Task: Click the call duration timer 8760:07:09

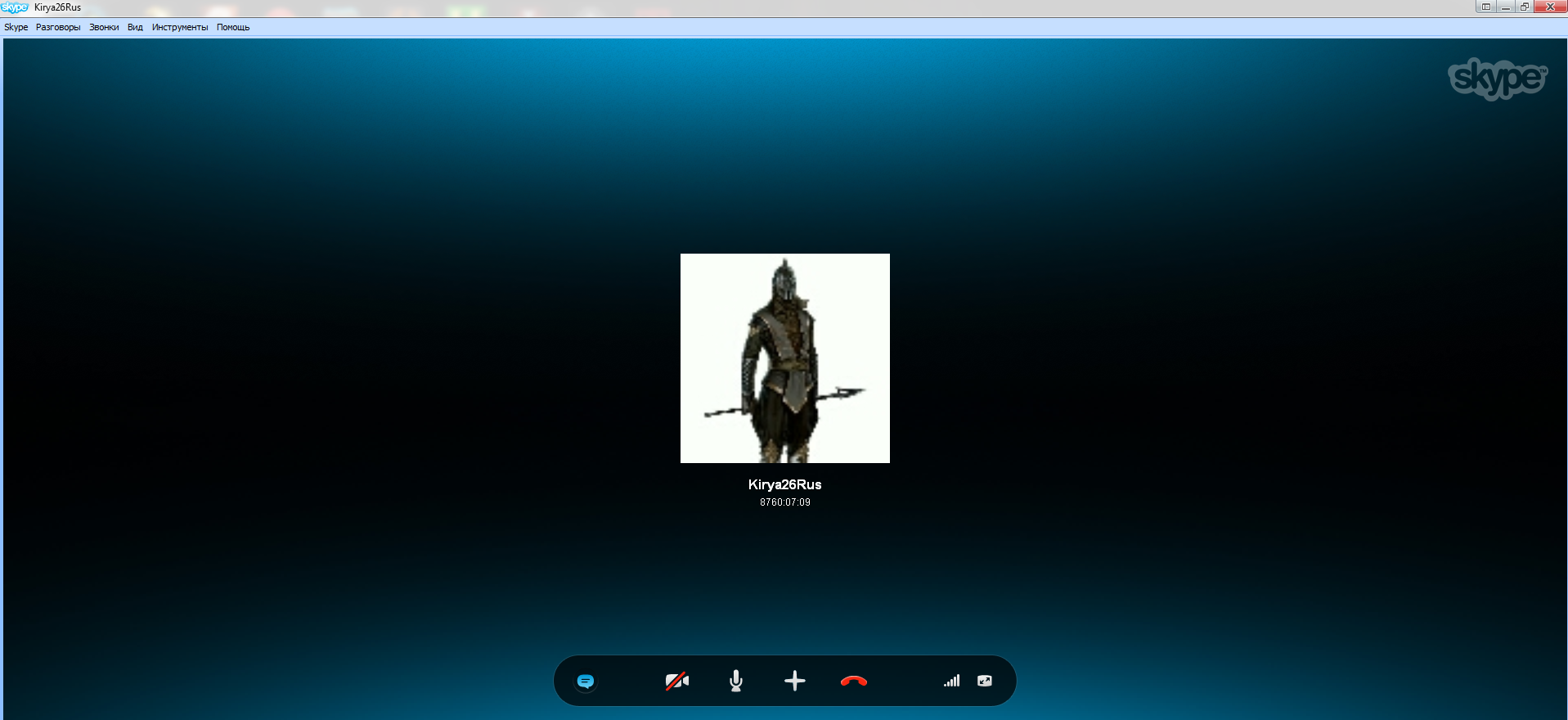Action: [x=784, y=502]
